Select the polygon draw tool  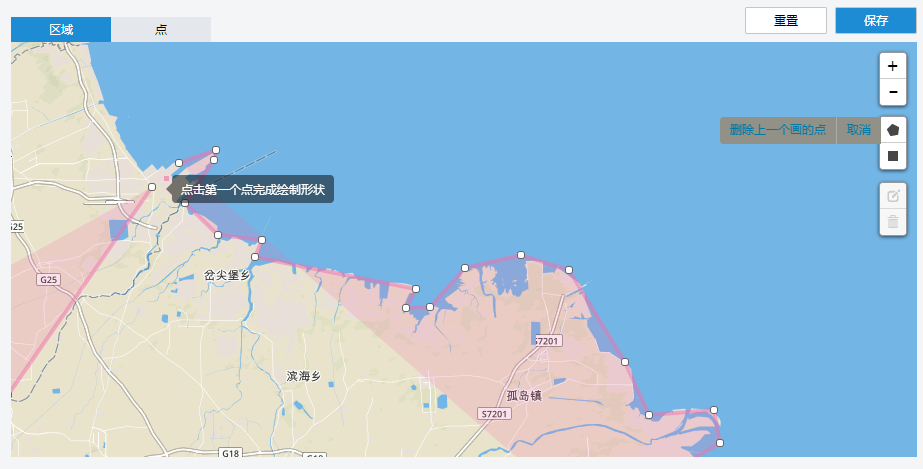892,130
